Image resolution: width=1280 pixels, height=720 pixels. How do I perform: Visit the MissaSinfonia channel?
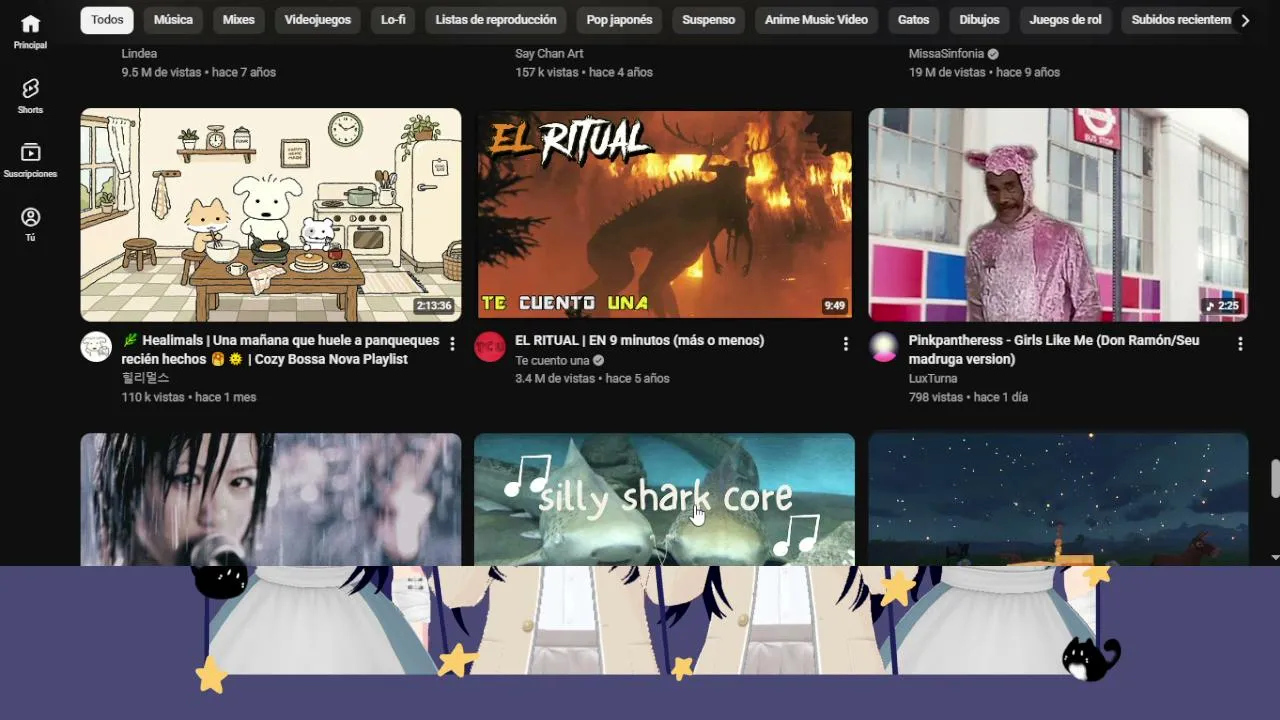point(946,54)
